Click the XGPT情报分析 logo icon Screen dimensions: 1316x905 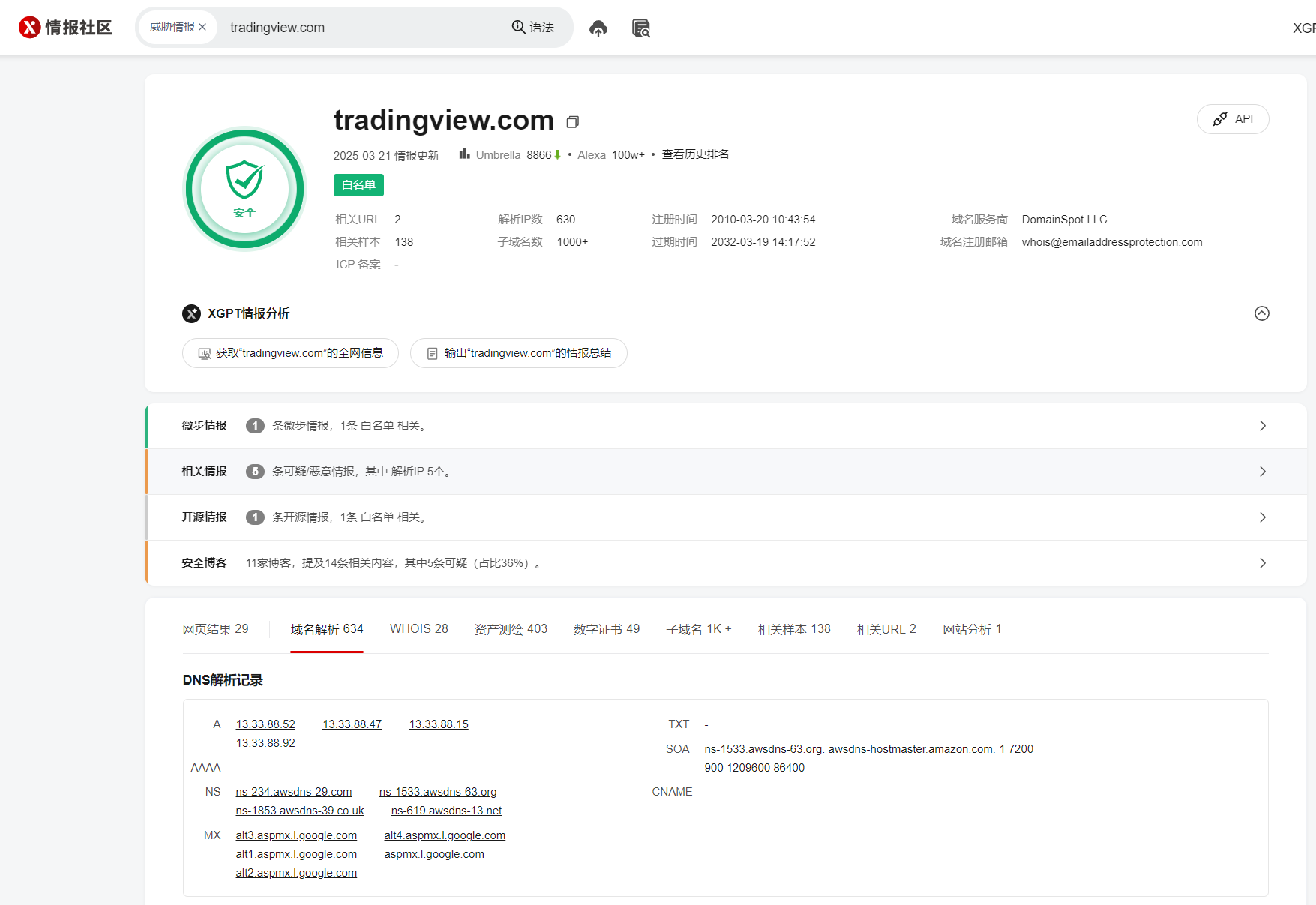tap(191, 313)
